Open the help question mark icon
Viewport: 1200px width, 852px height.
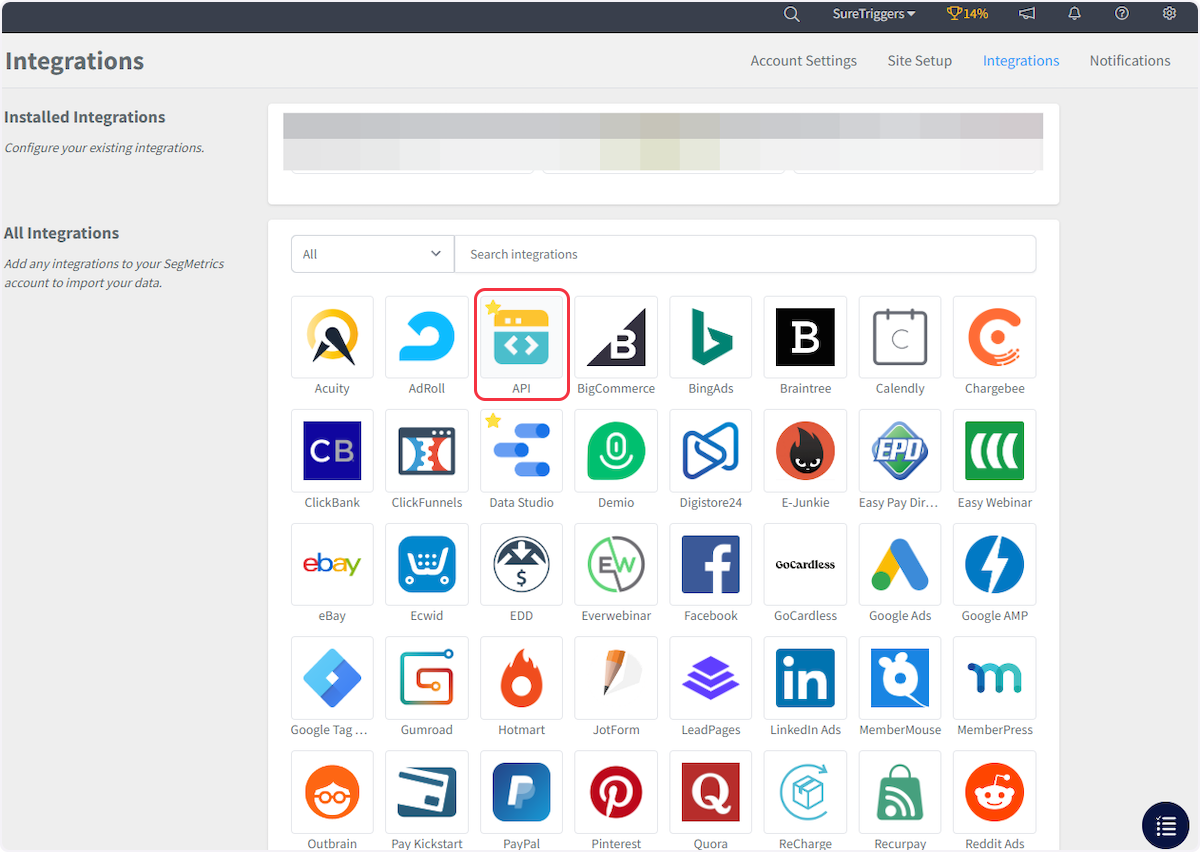[x=1122, y=14]
